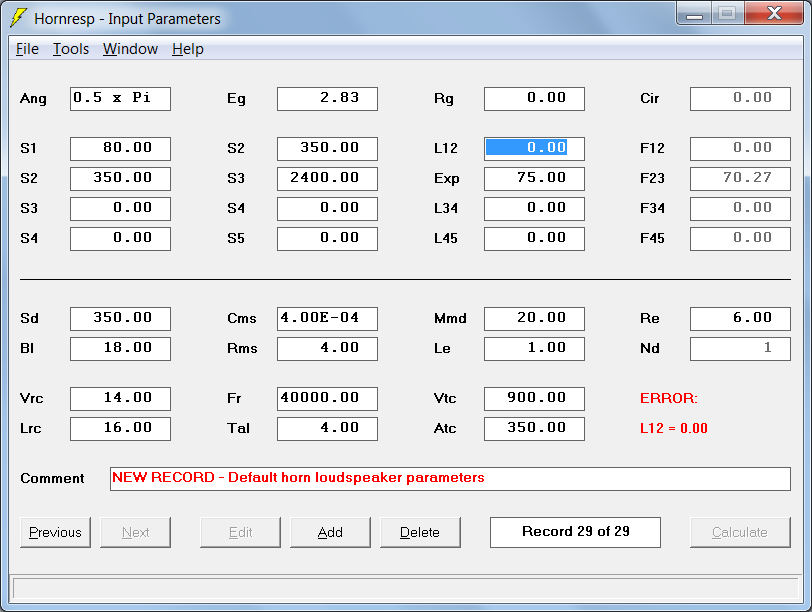The width and height of the screenshot is (812, 612).
Task: Edit the Bl value 18.00
Action: (x=120, y=349)
